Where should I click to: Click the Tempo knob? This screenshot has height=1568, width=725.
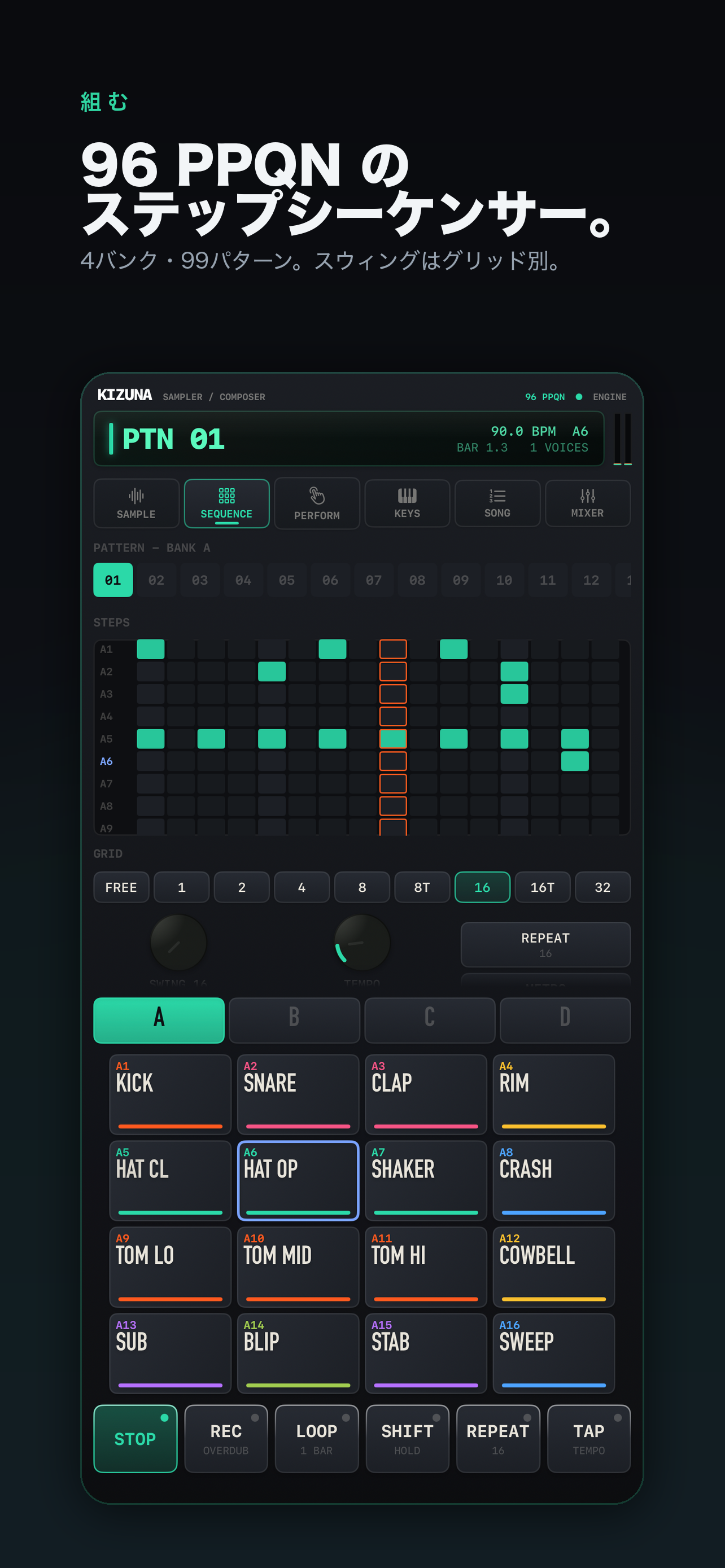(x=362, y=942)
